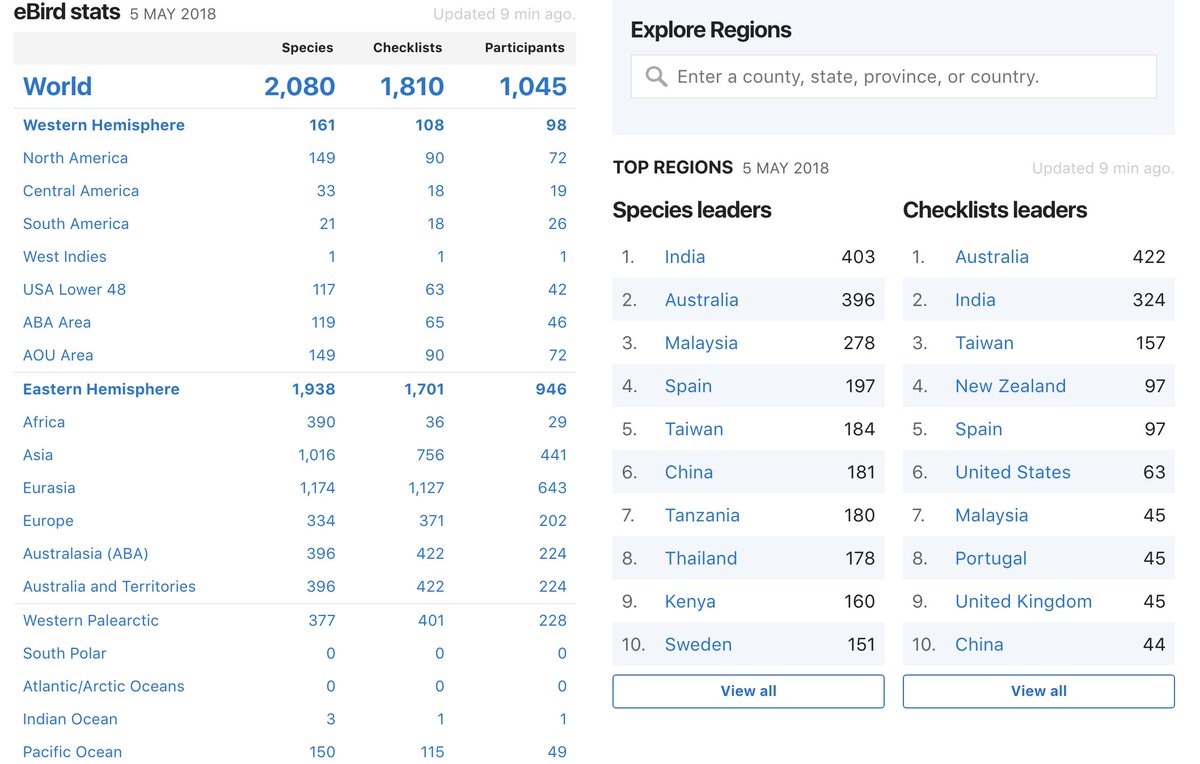Open Spain in Species leaders

pos(689,386)
